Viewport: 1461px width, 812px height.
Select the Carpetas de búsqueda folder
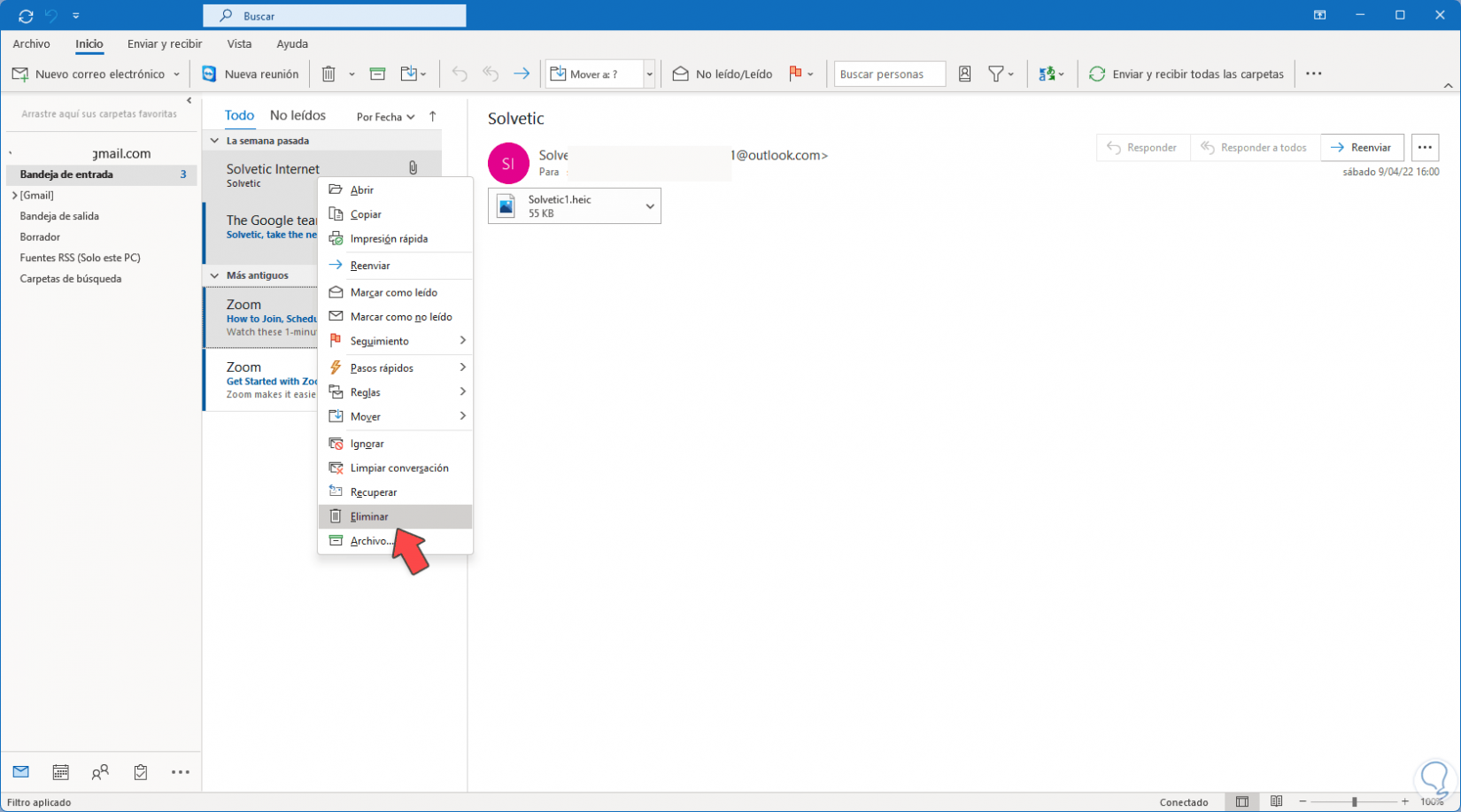click(71, 279)
